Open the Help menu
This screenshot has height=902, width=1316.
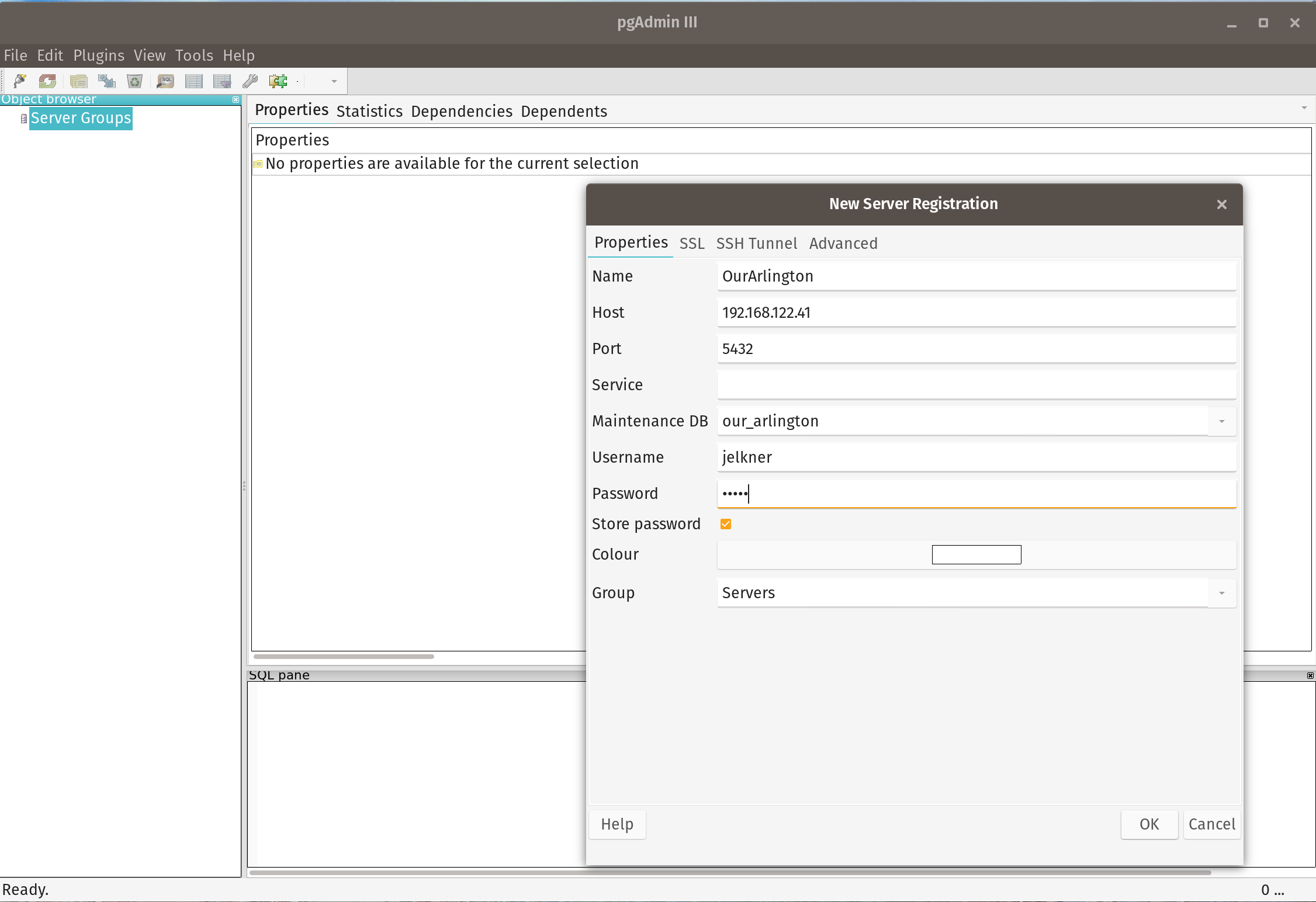[x=238, y=55]
